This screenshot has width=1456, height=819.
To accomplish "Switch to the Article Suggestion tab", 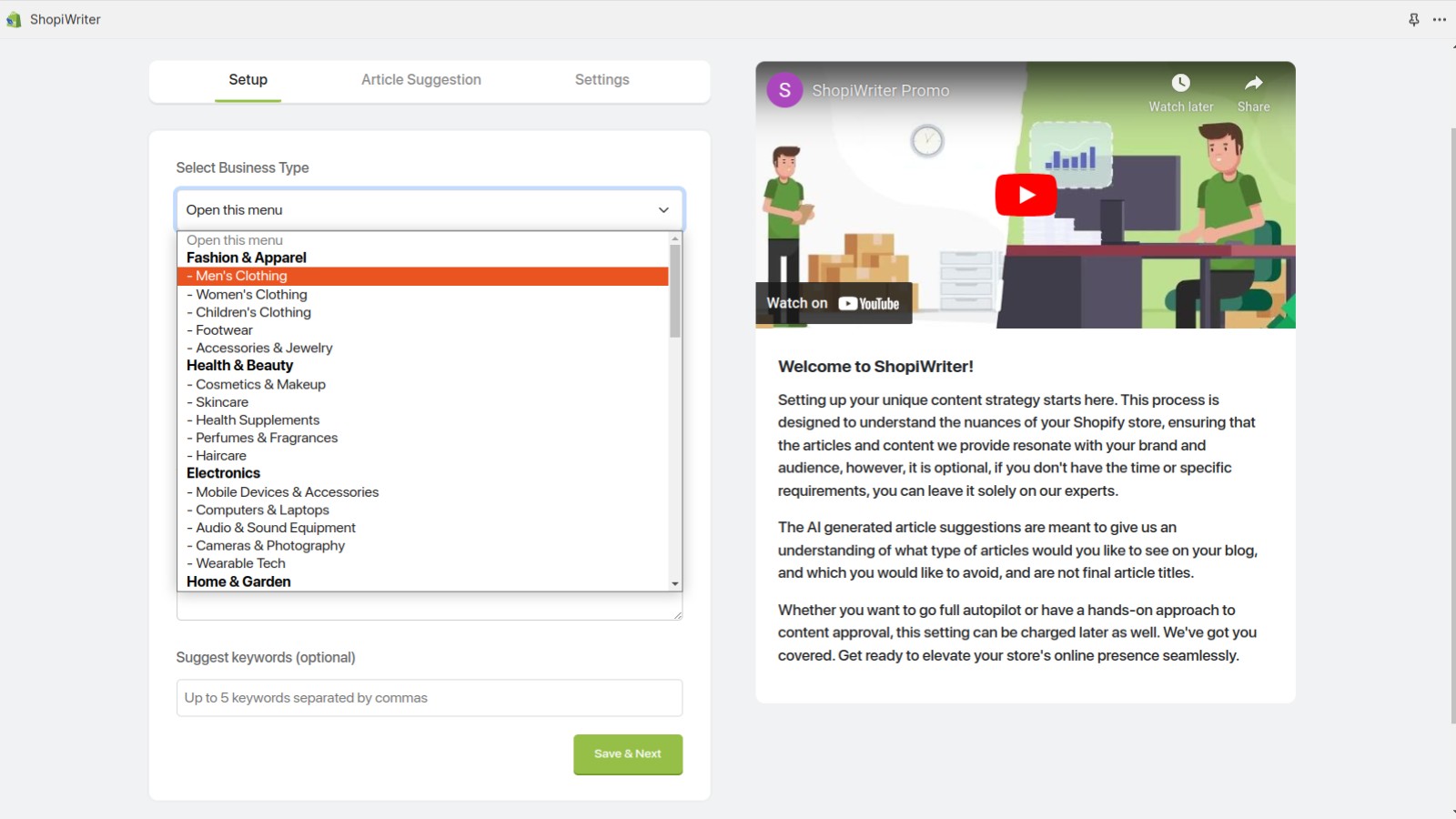I will click(x=421, y=80).
